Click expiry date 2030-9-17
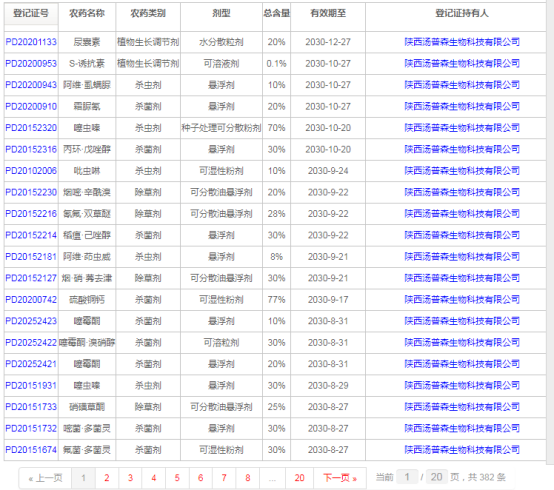The width and height of the screenshot is (554, 490). tap(328, 300)
